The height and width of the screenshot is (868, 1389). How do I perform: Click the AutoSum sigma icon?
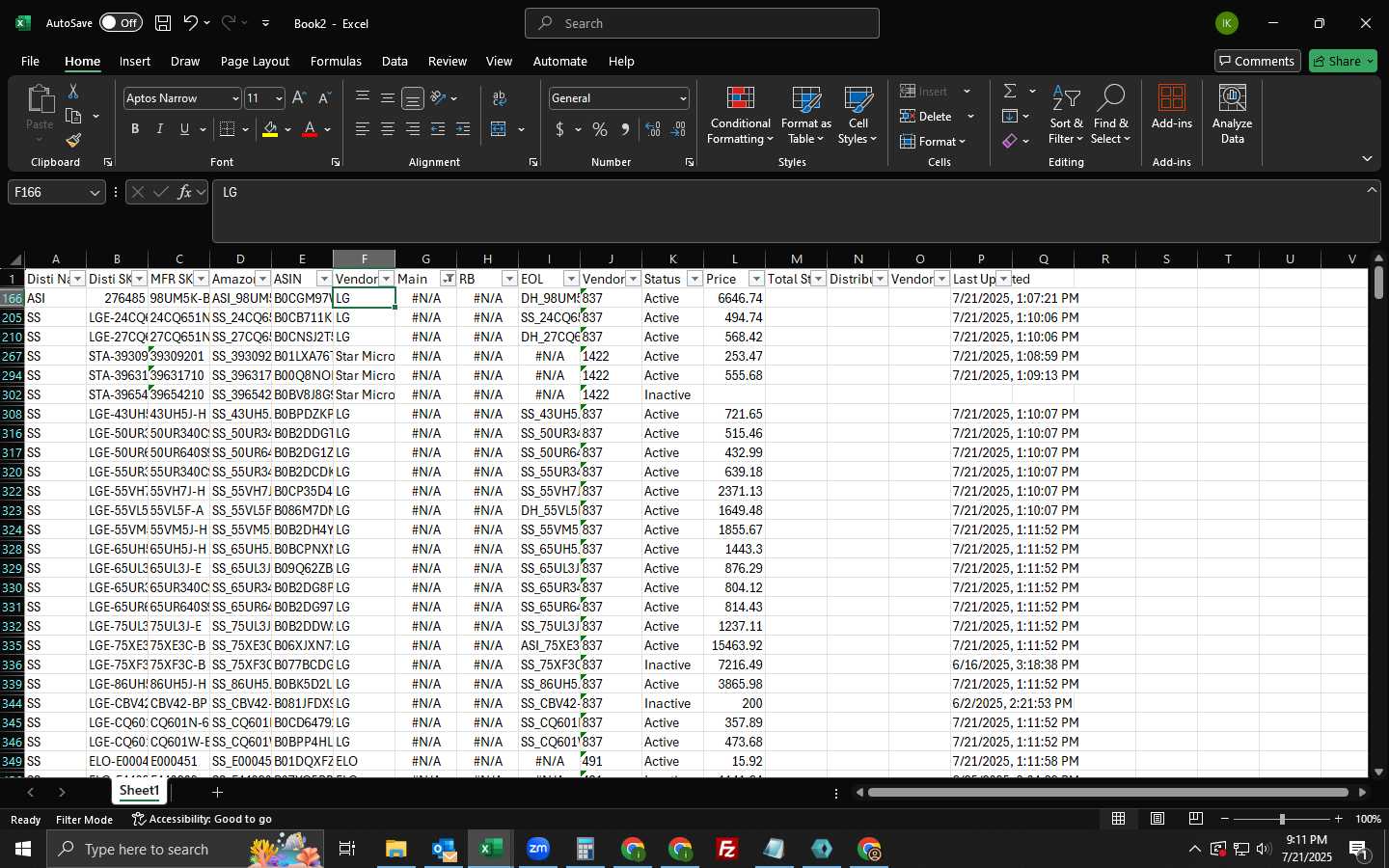(x=1010, y=91)
